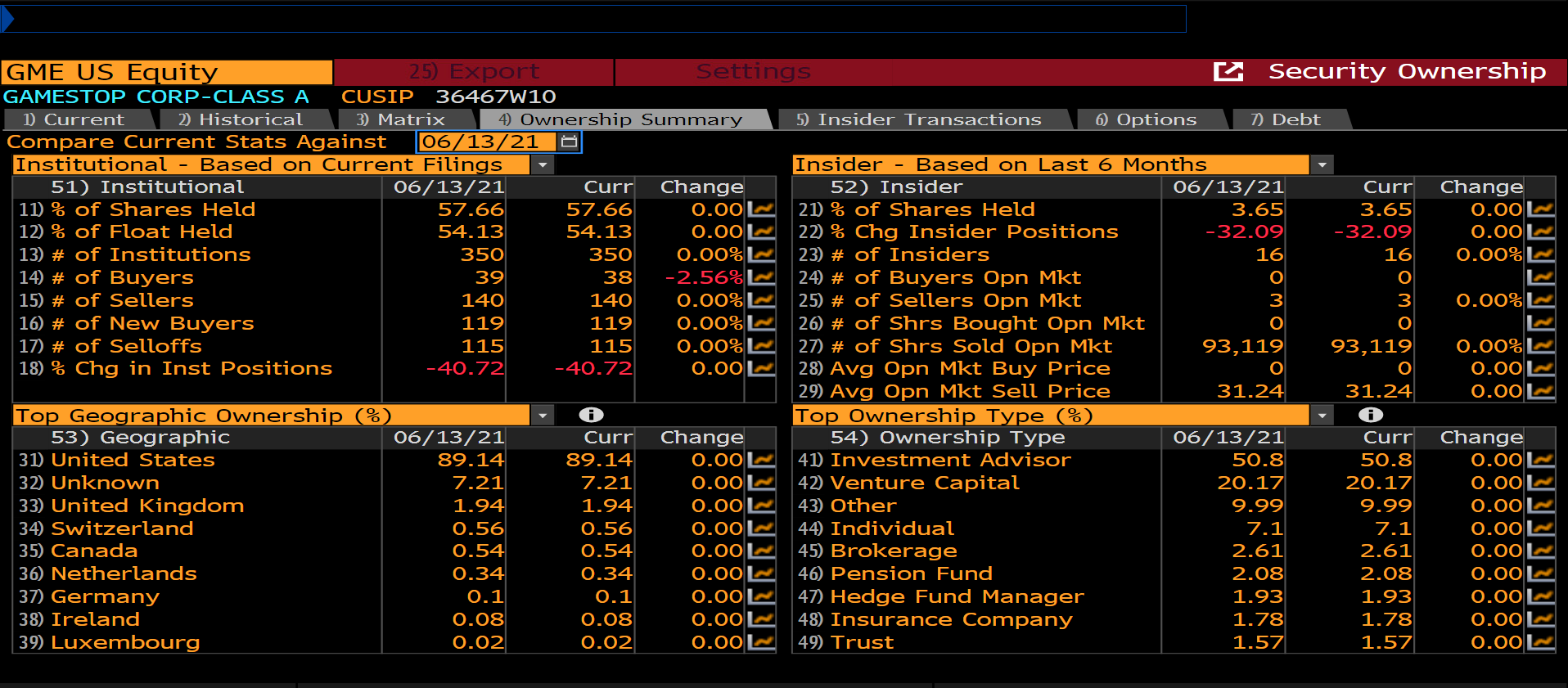The width and height of the screenshot is (1568, 688).
Task: Open chart icon for % Chg in Inst Positions
Action: pos(761,369)
